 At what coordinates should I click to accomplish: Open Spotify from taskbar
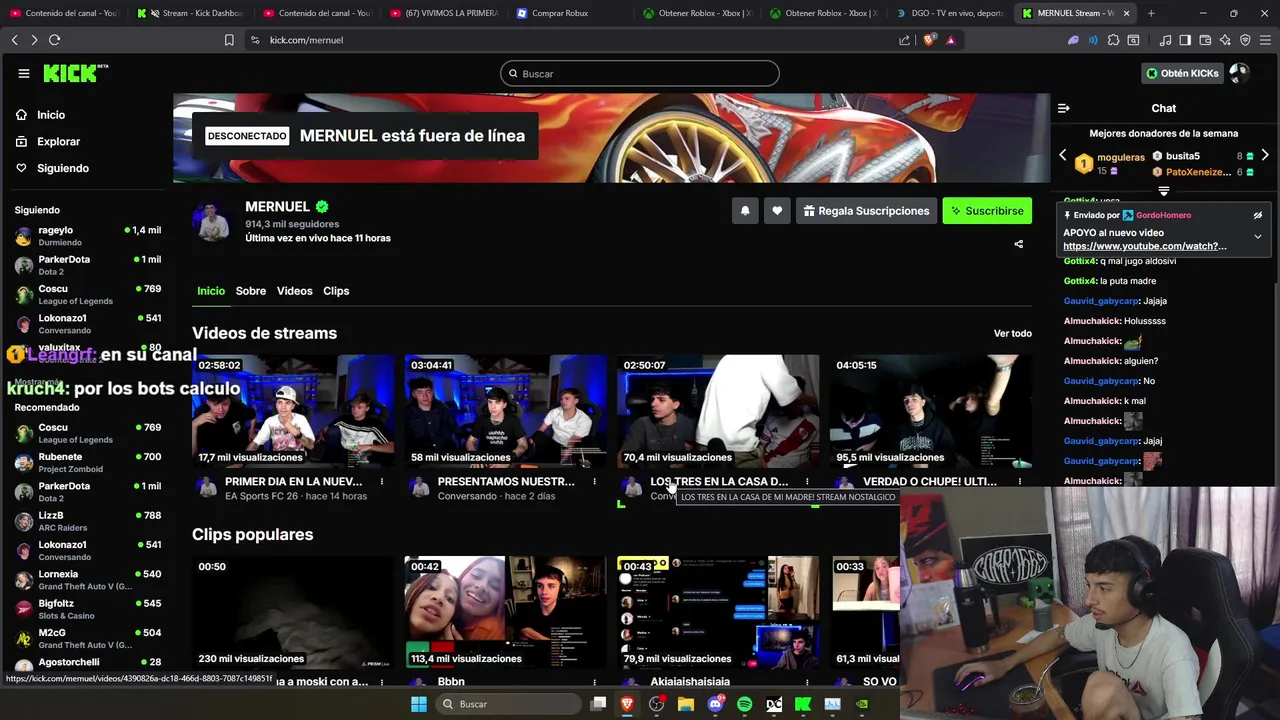click(744, 704)
